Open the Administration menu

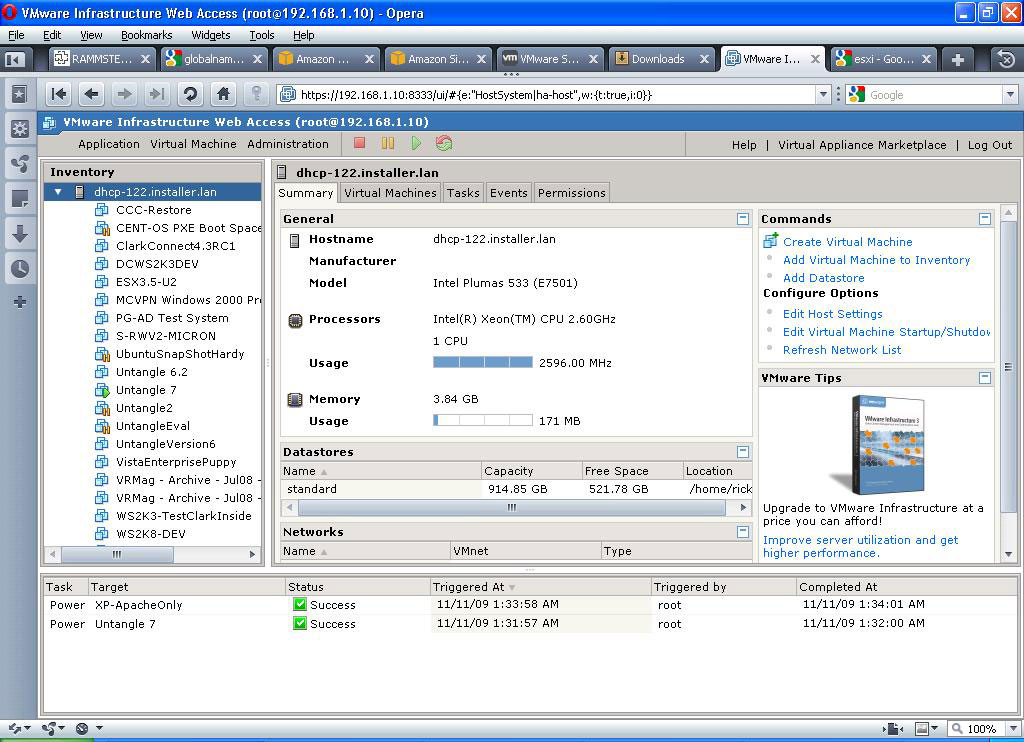[x=288, y=144]
